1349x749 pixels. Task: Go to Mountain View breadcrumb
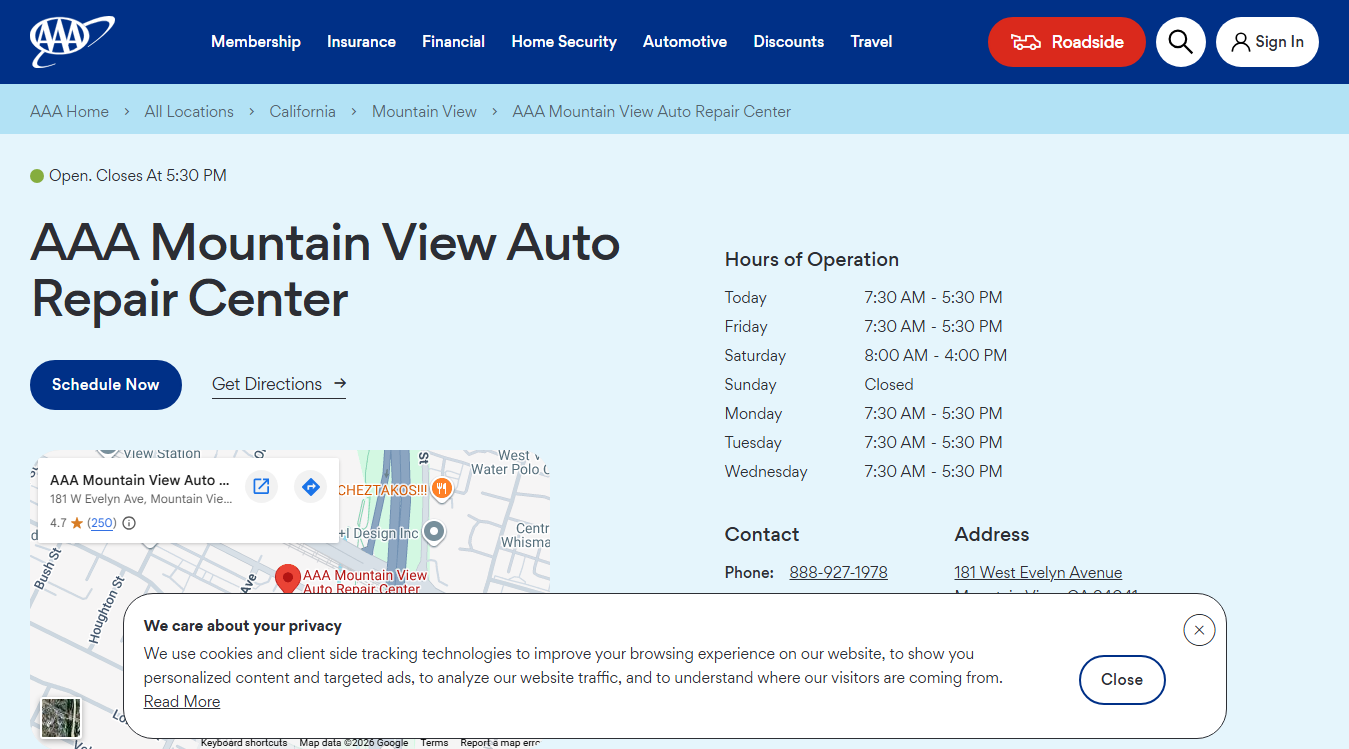coord(424,112)
